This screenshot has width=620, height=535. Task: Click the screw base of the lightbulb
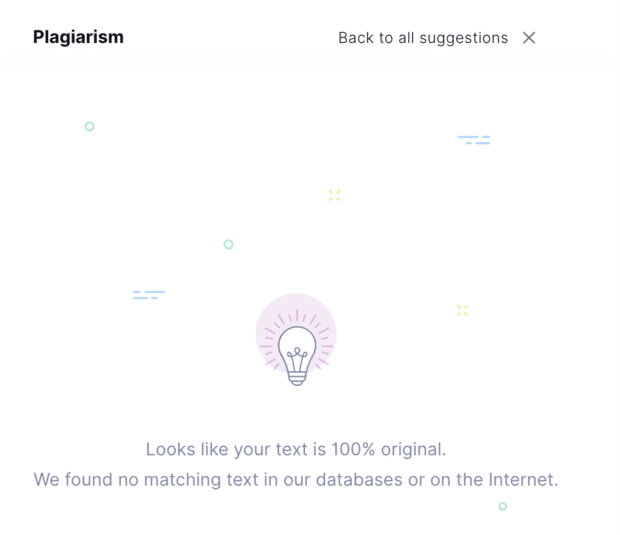[x=296, y=377]
